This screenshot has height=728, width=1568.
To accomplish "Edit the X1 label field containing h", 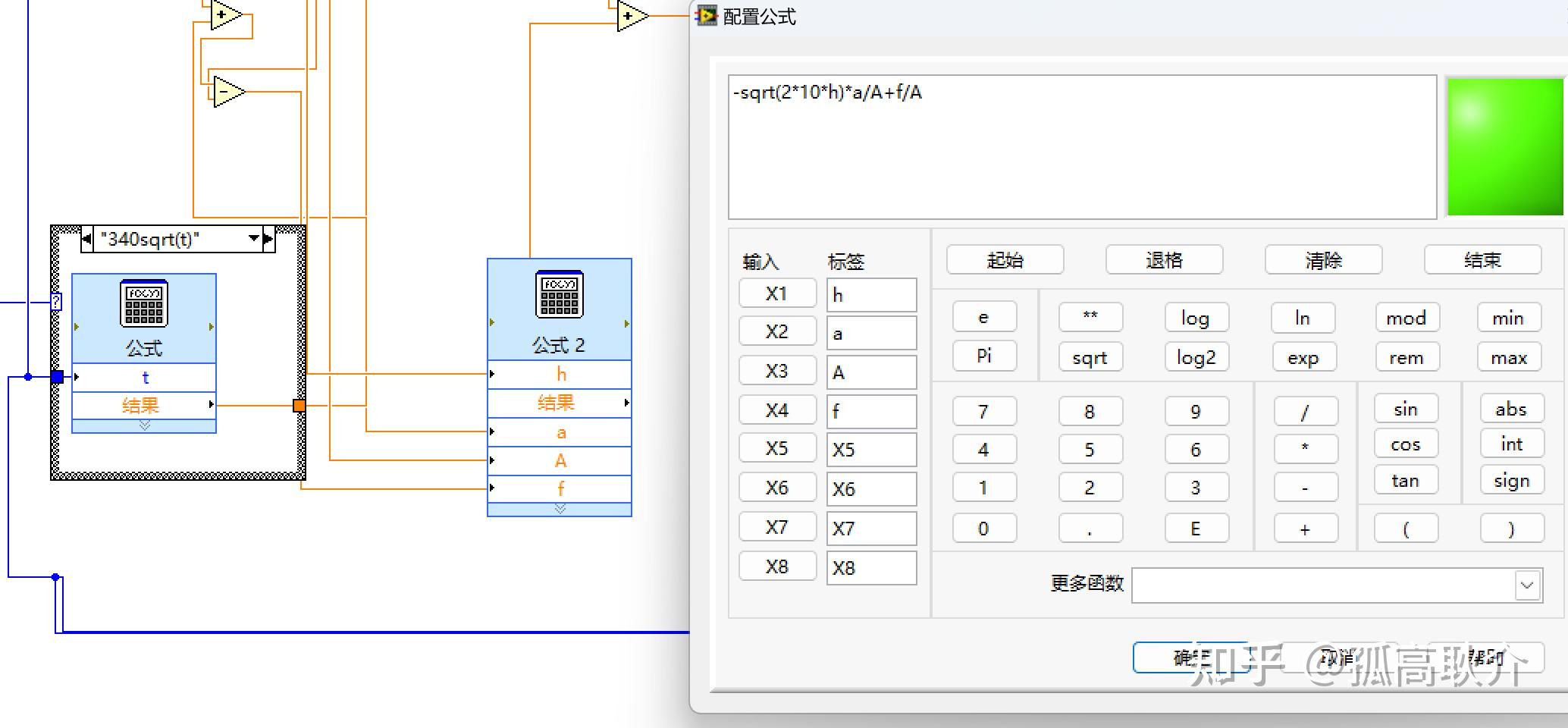I will pos(871,294).
